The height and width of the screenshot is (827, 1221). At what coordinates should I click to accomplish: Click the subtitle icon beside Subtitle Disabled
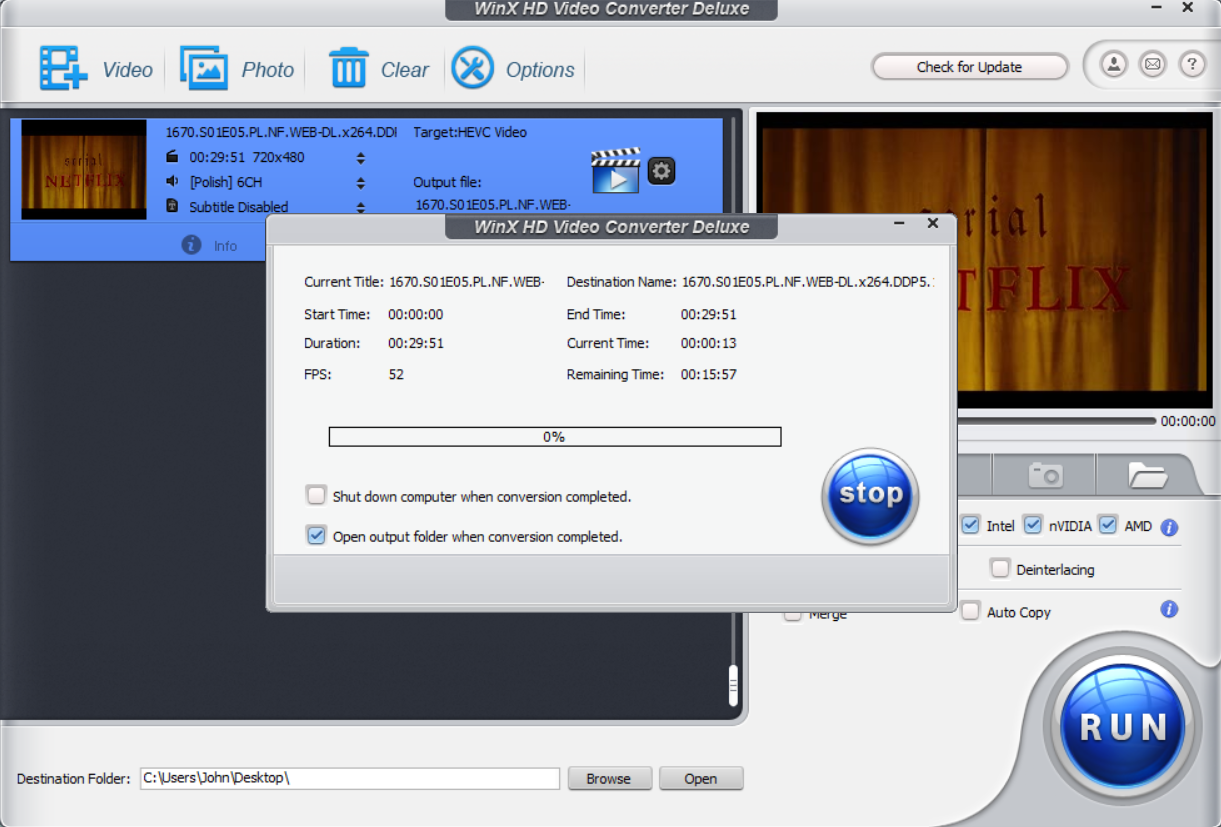point(172,206)
